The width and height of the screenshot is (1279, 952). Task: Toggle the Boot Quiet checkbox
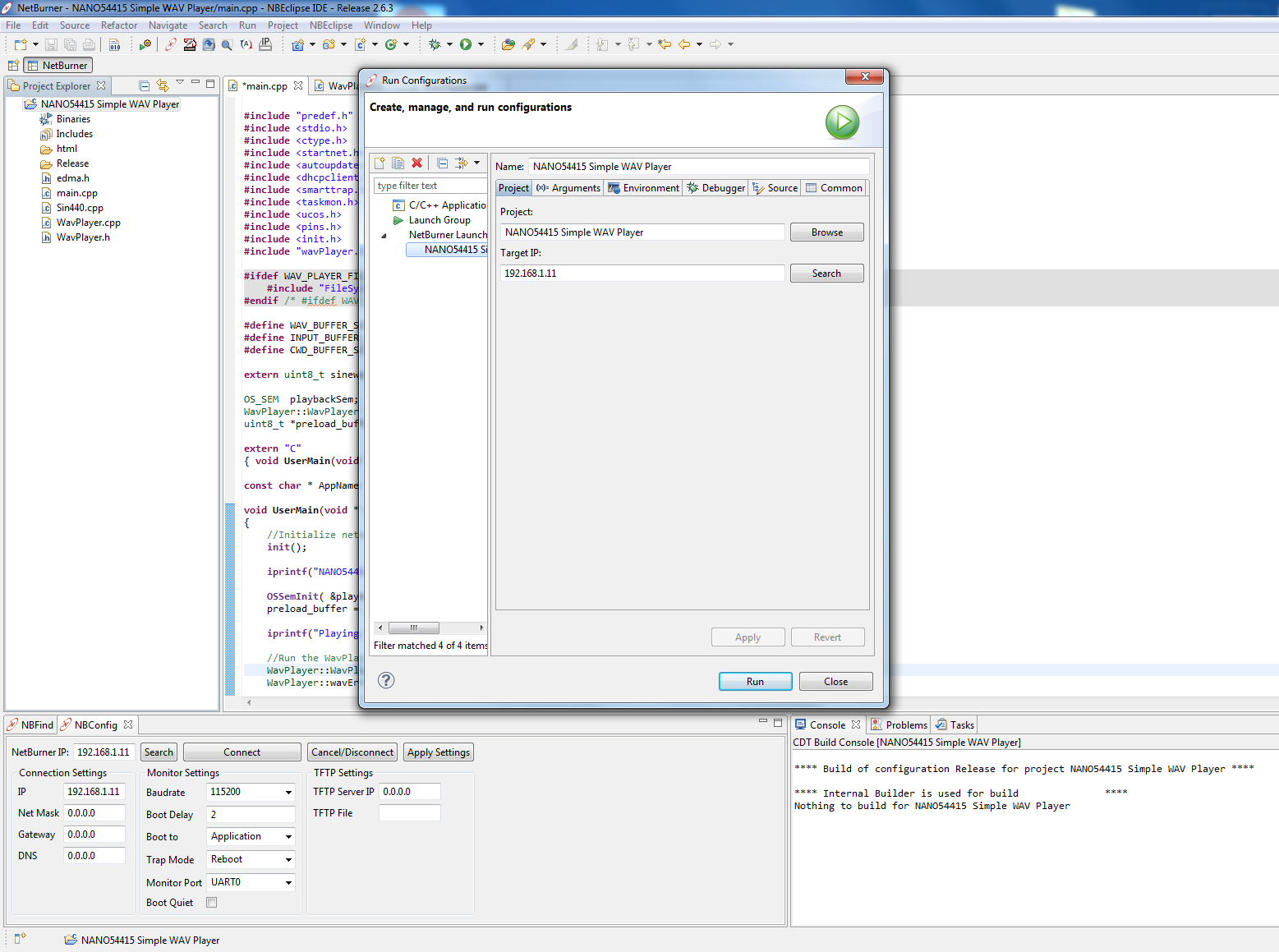212,902
